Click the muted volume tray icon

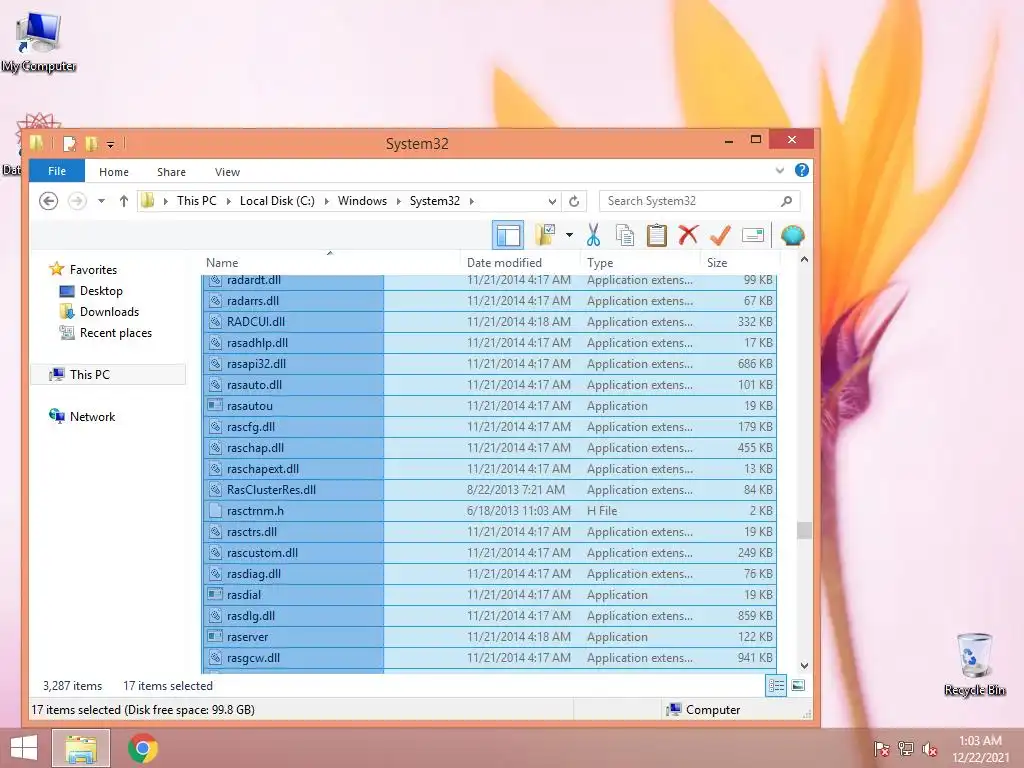pyautogui.click(x=929, y=749)
